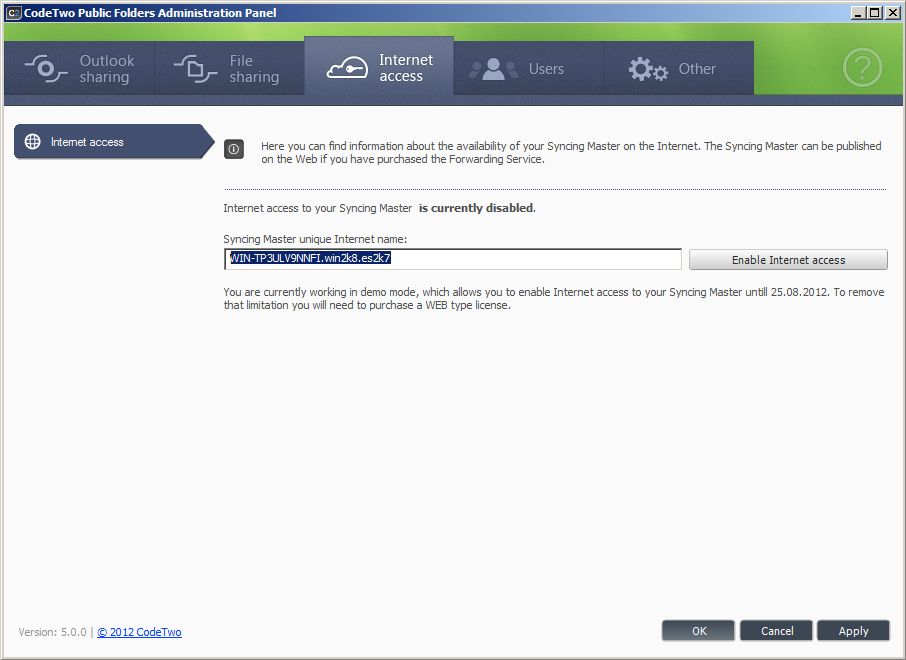Minimize the Administration Panel window
This screenshot has height=660, width=906.
[x=858, y=13]
